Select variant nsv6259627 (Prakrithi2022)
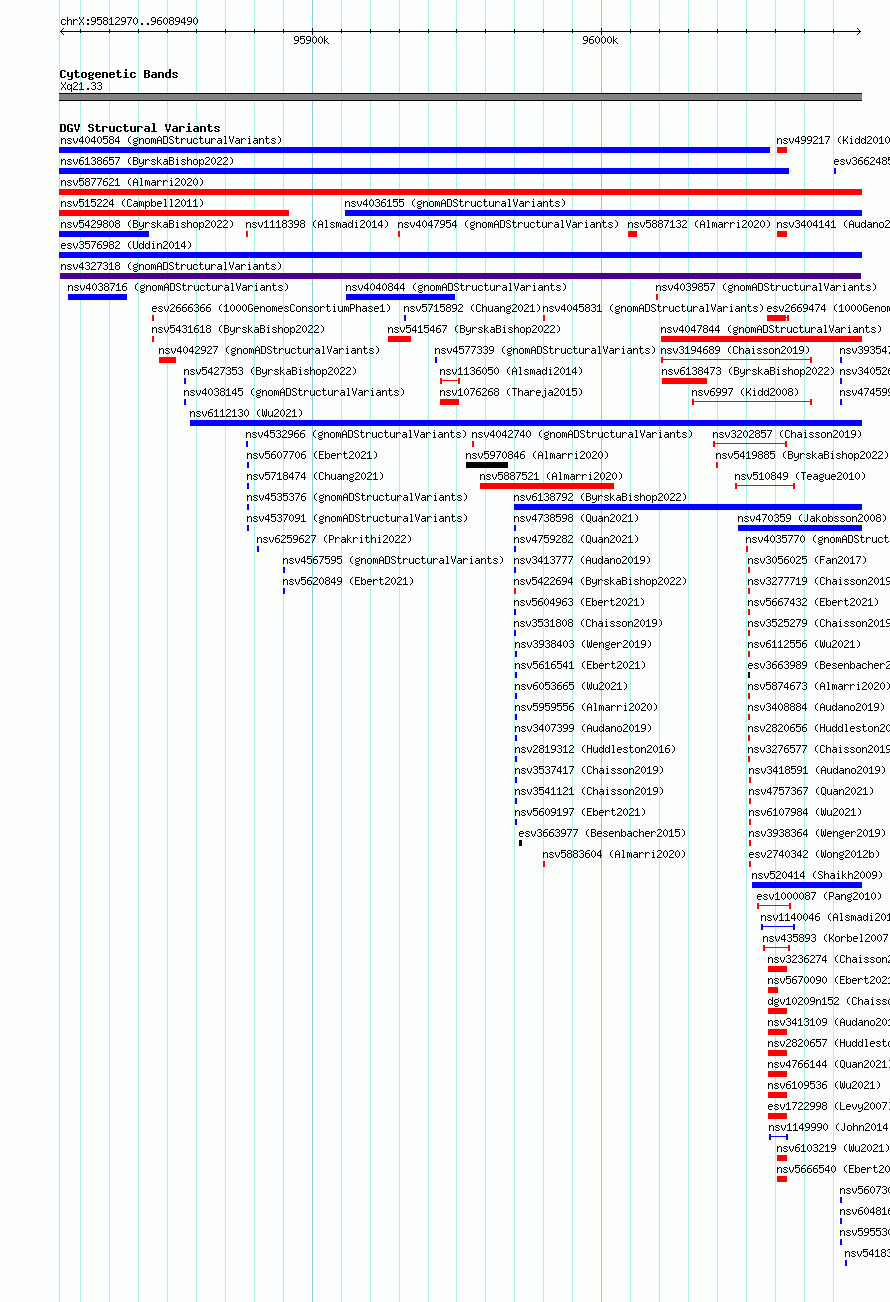890x1302 pixels. click(334, 539)
